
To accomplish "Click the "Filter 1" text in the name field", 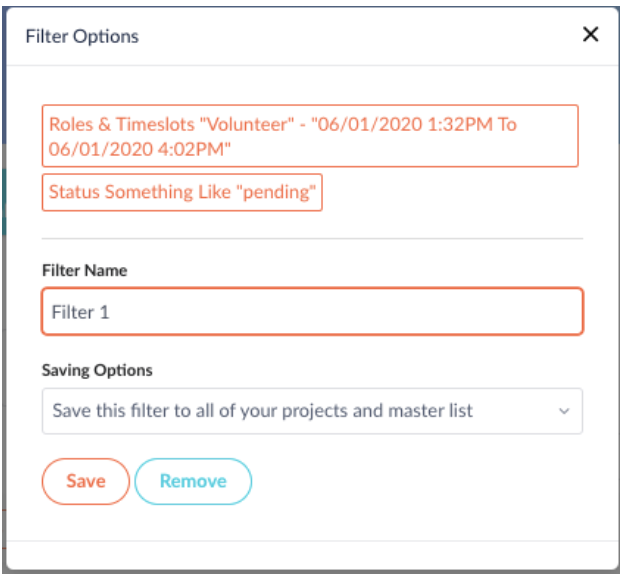I will tap(81, 312).
